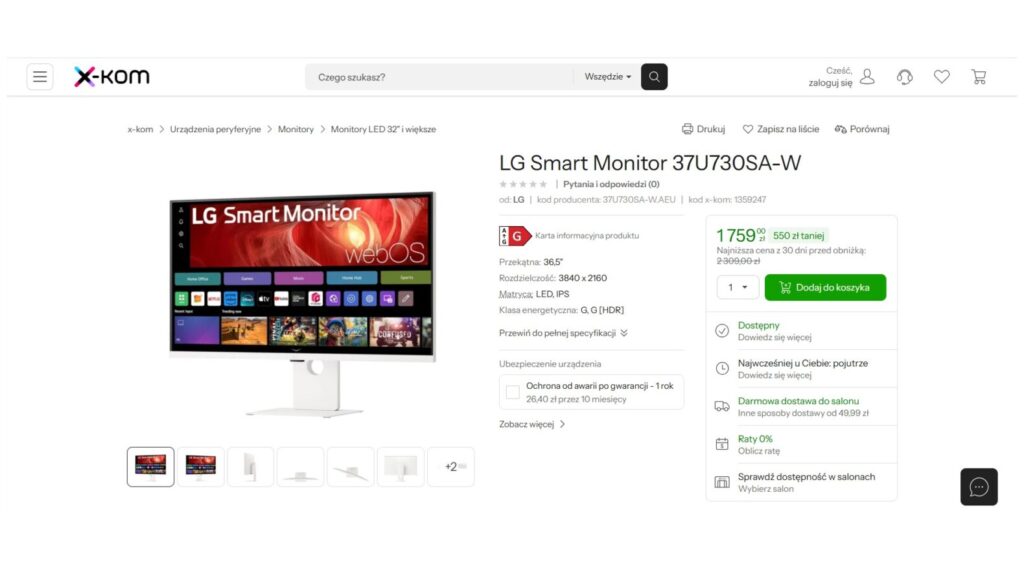Click Porównaj to compare products

click(x=862, y=129)
